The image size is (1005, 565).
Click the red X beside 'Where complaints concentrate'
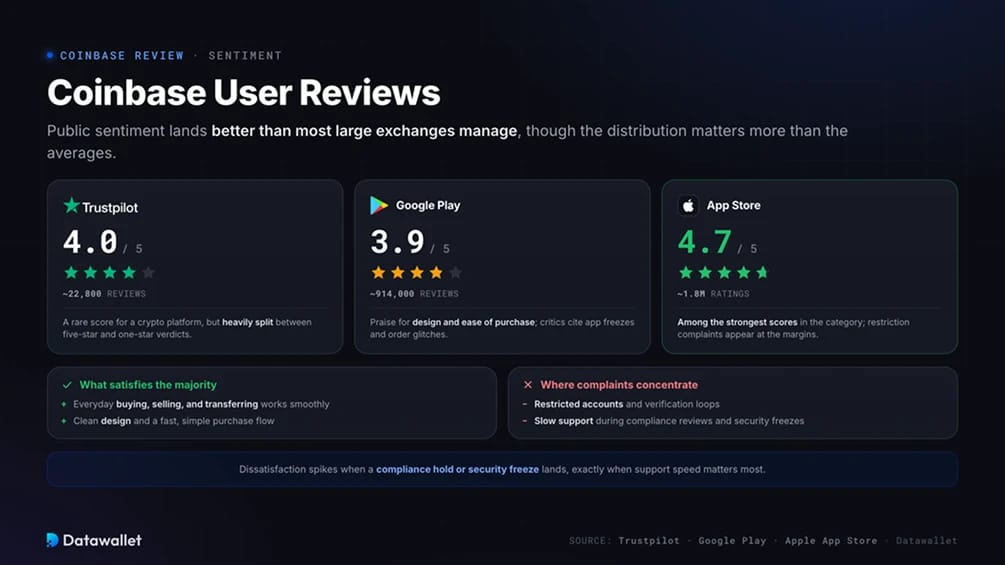click(528, 385)
